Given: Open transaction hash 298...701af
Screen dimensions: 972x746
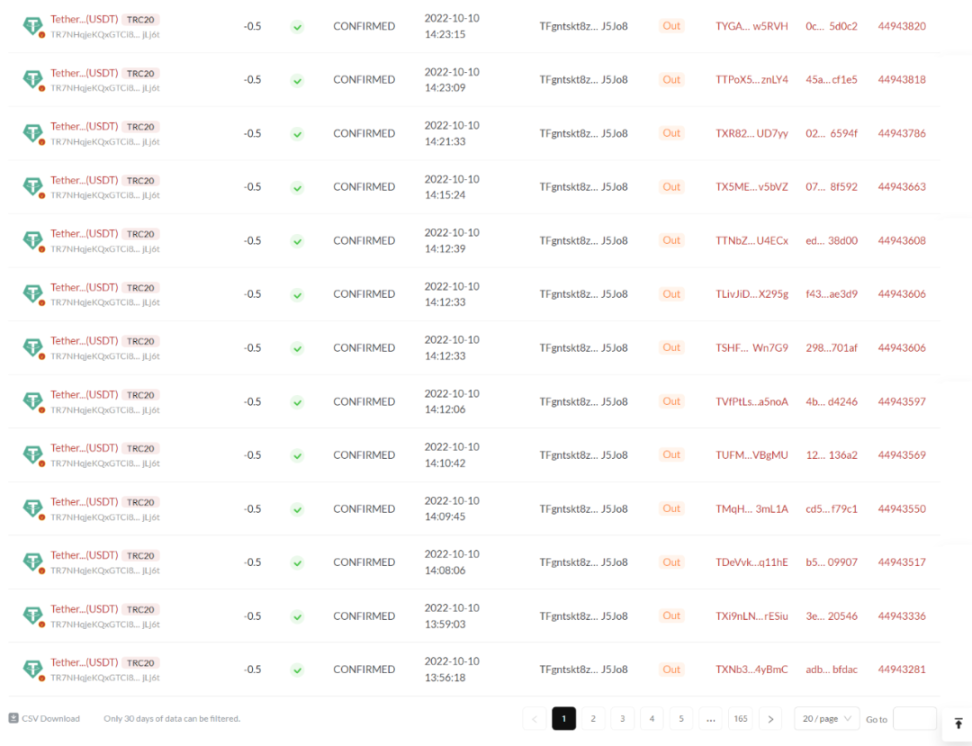Looking at the screenshot, I should pyautogui.click(x=831, y=348).
